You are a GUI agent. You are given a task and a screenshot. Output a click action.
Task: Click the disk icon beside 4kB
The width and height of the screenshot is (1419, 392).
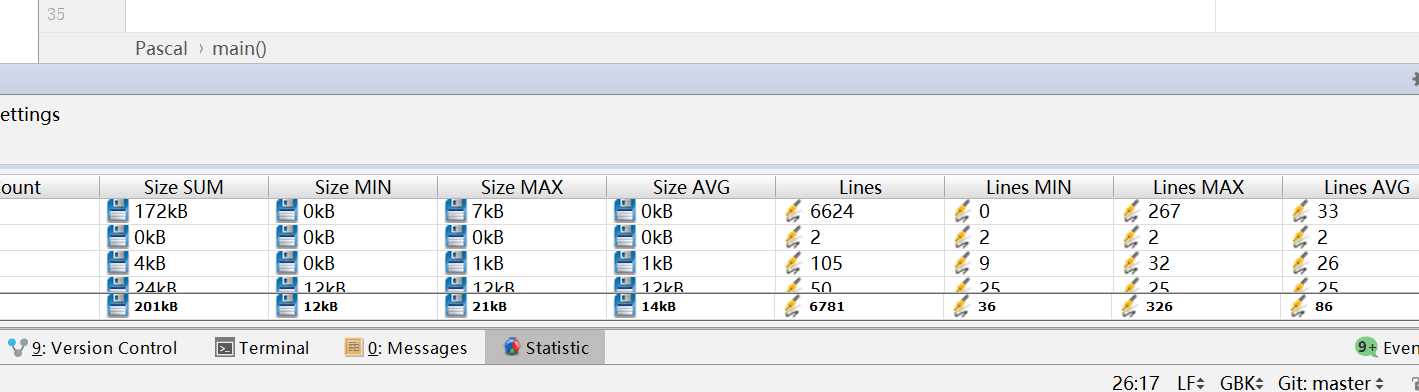[x=118, y=263]
